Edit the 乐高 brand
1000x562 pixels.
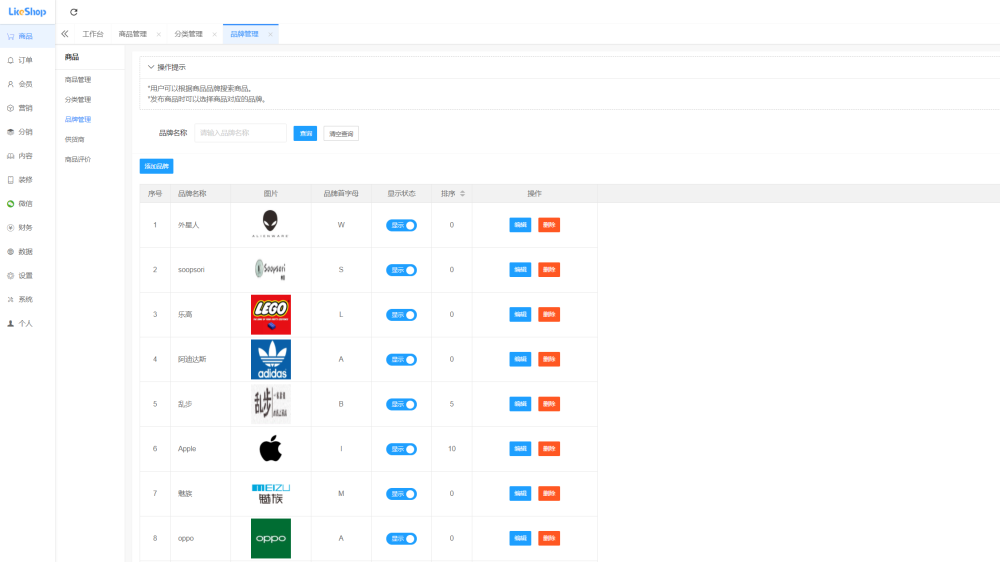click(x=520, y=314)
